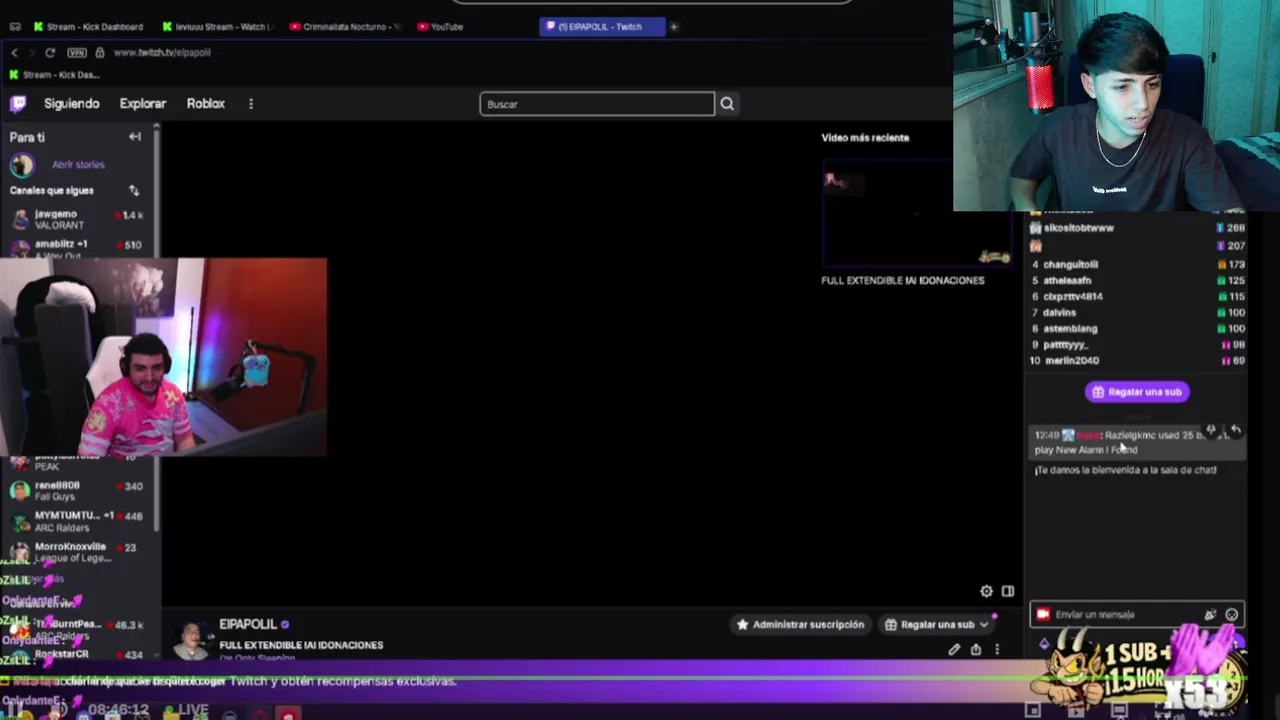The height and width of the screenshot is (720, 1280).
Task: Click the ElPAPOLIL channel name
Action: (247, 625)
